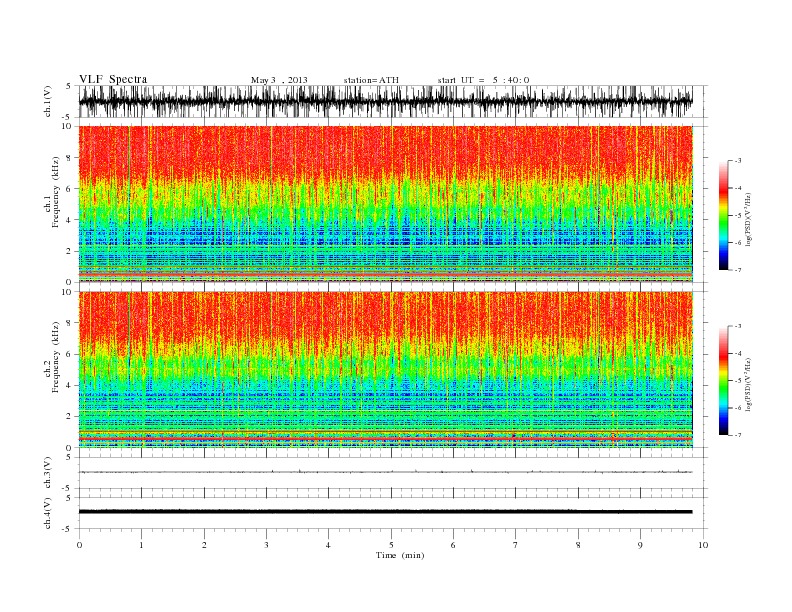Click the ch.1 spectrogram color bar
Image resolution: width=792 pixels, height=612 pixels.
coord(723,215)
